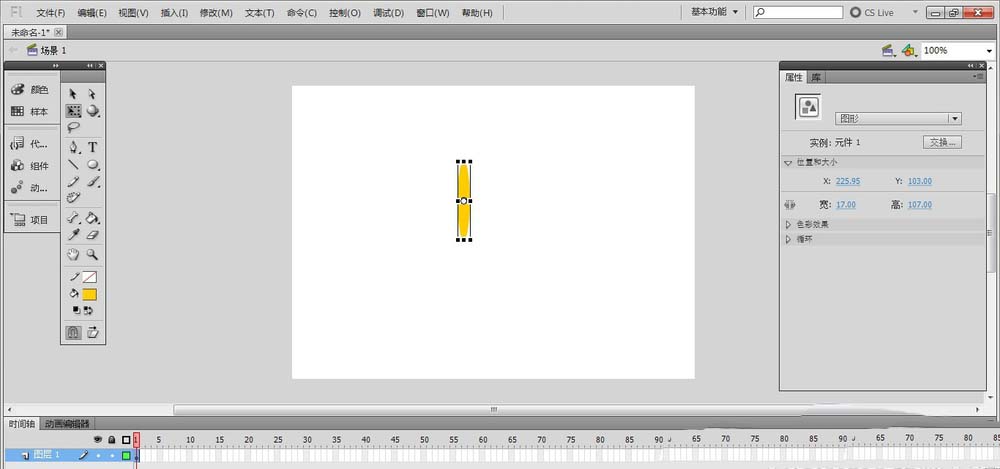Toggle the snap to objects magnet

tap(73, 332)
